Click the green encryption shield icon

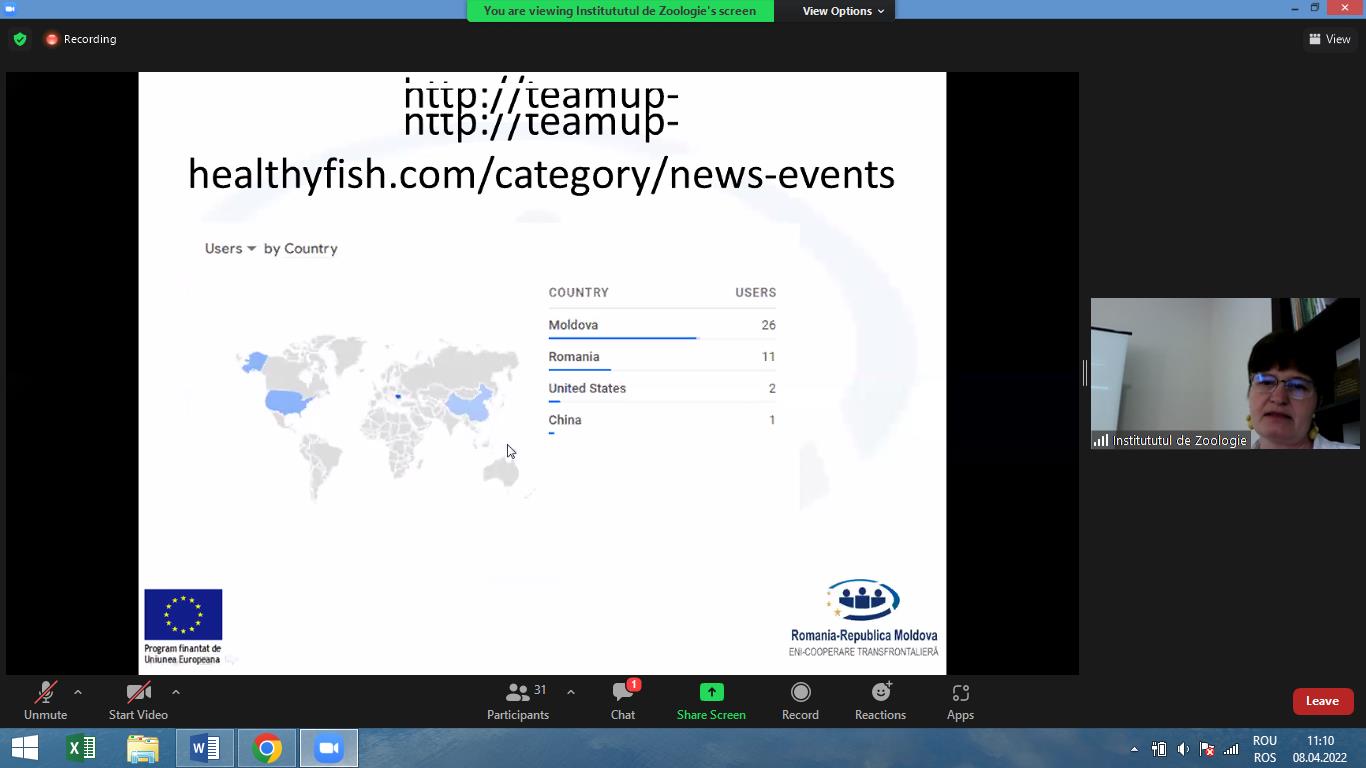(20, 39)
